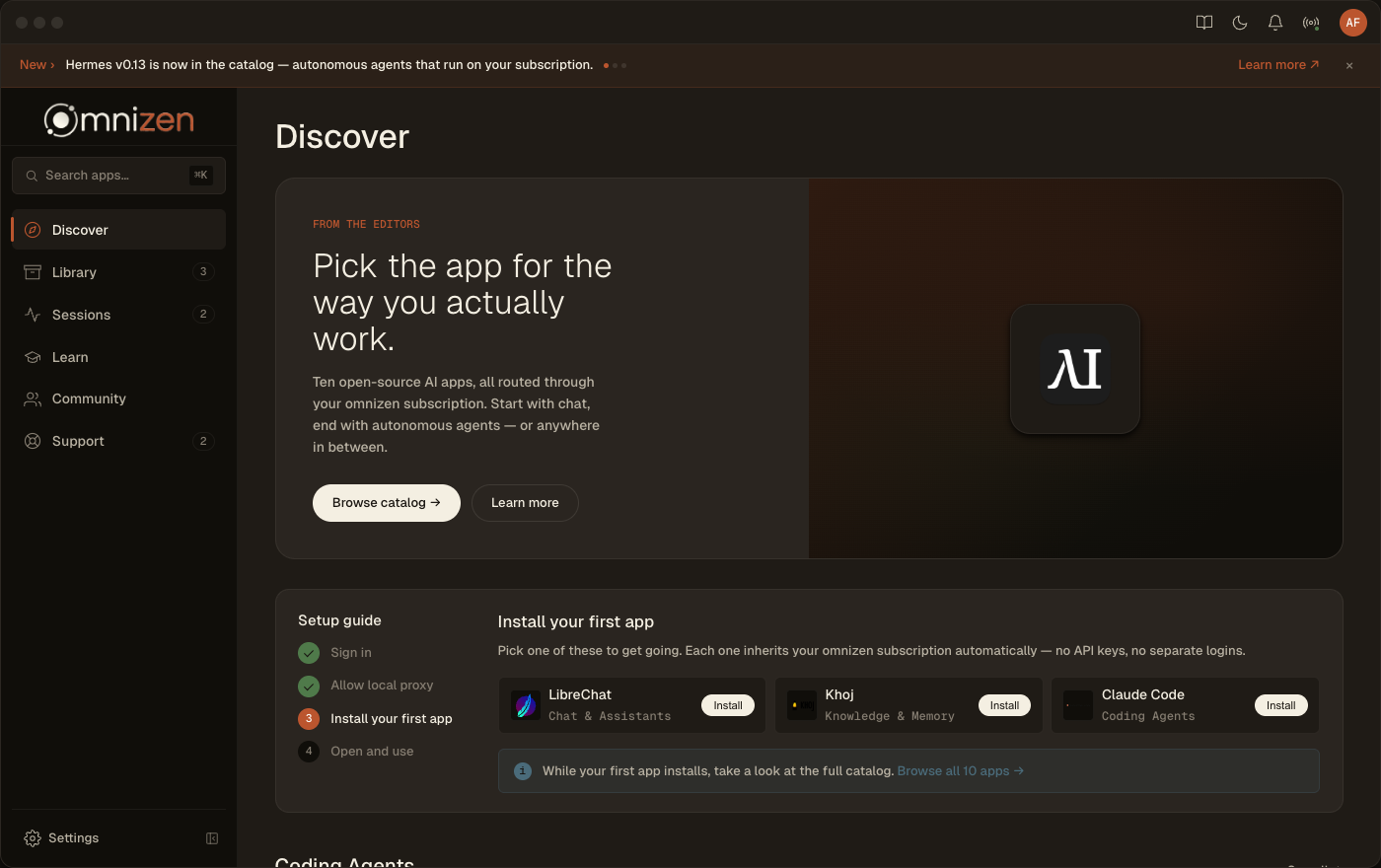Click the Support badge count 2

click(203, 441)
